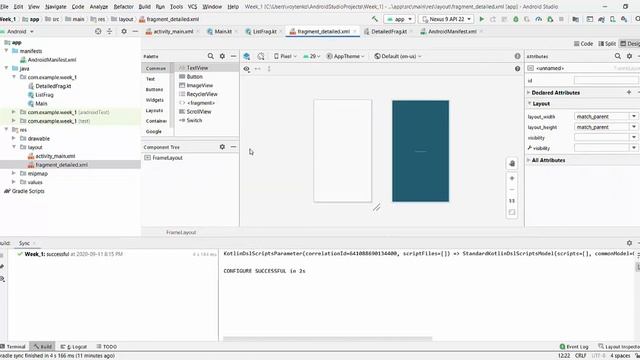Search attributes with magnifier icon
This screenshot has height=360, width=640.
click(618, 56)
